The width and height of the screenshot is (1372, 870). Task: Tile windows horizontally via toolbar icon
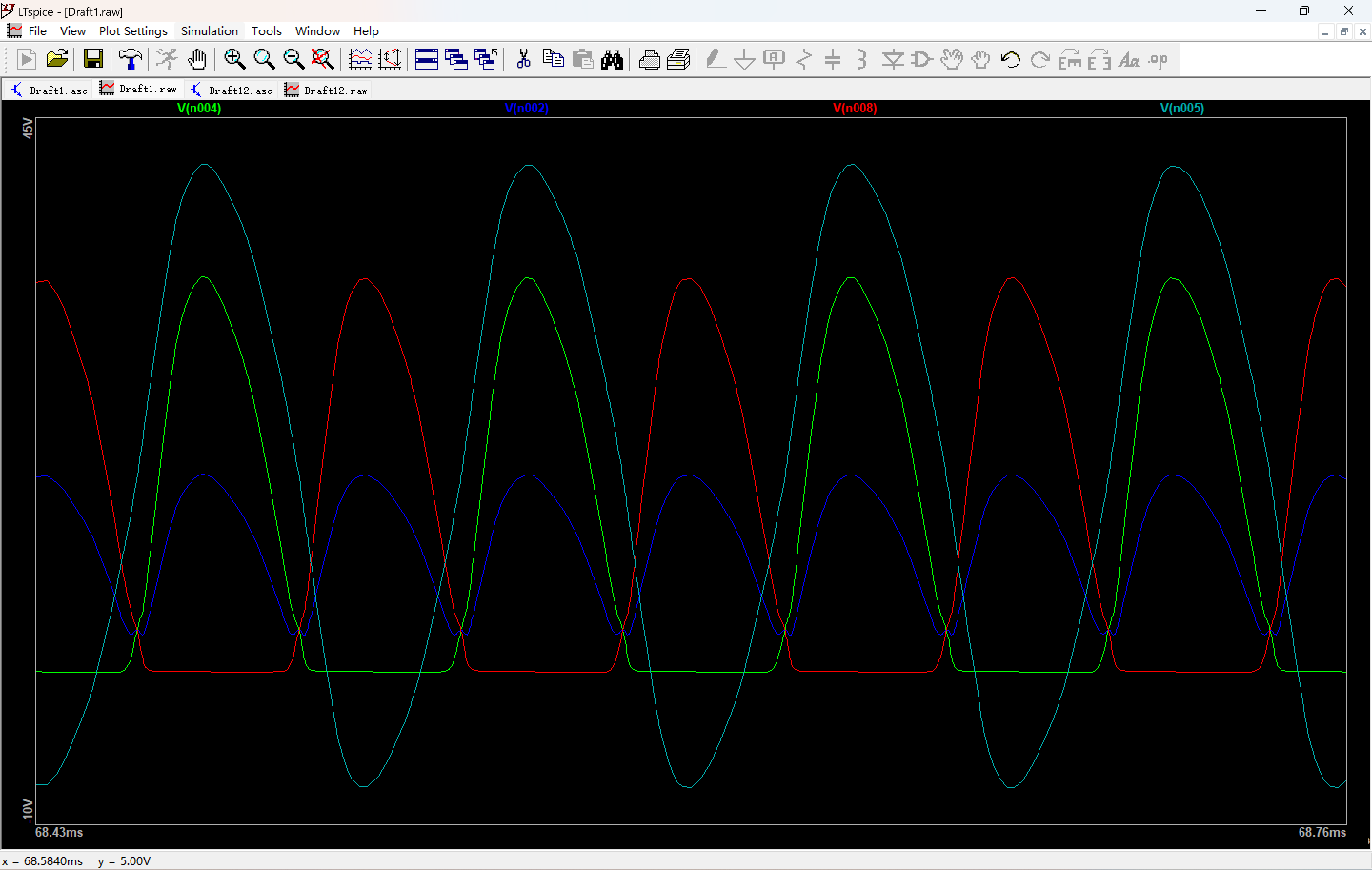426,59
